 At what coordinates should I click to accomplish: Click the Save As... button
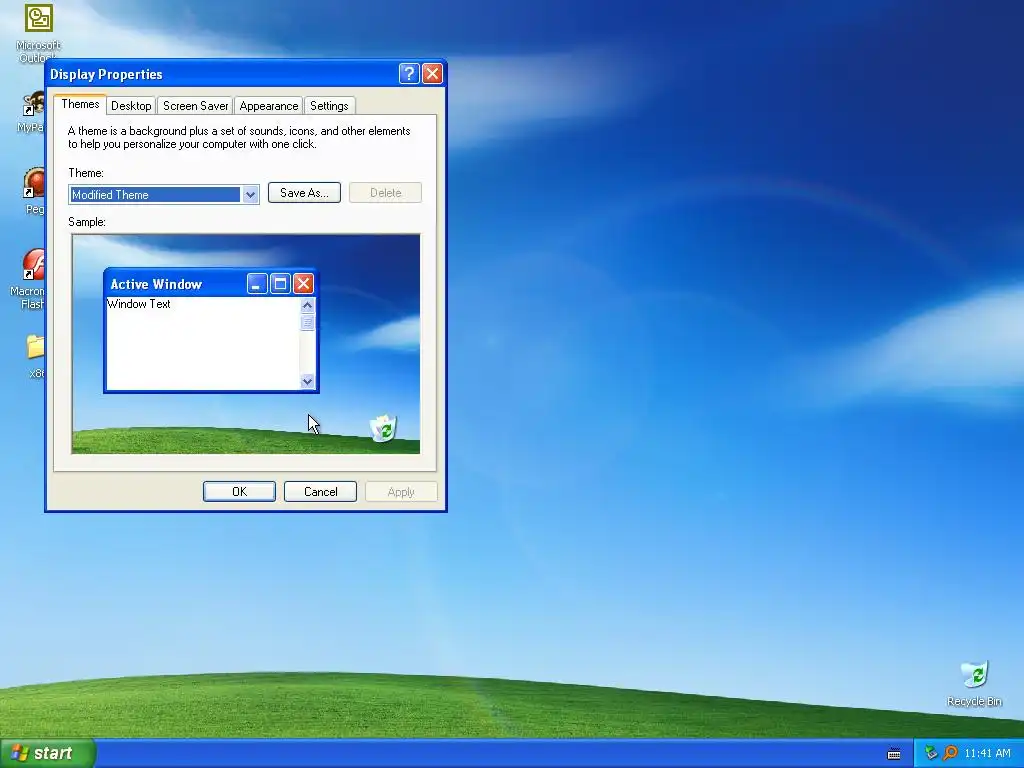[x=304, y=193]
